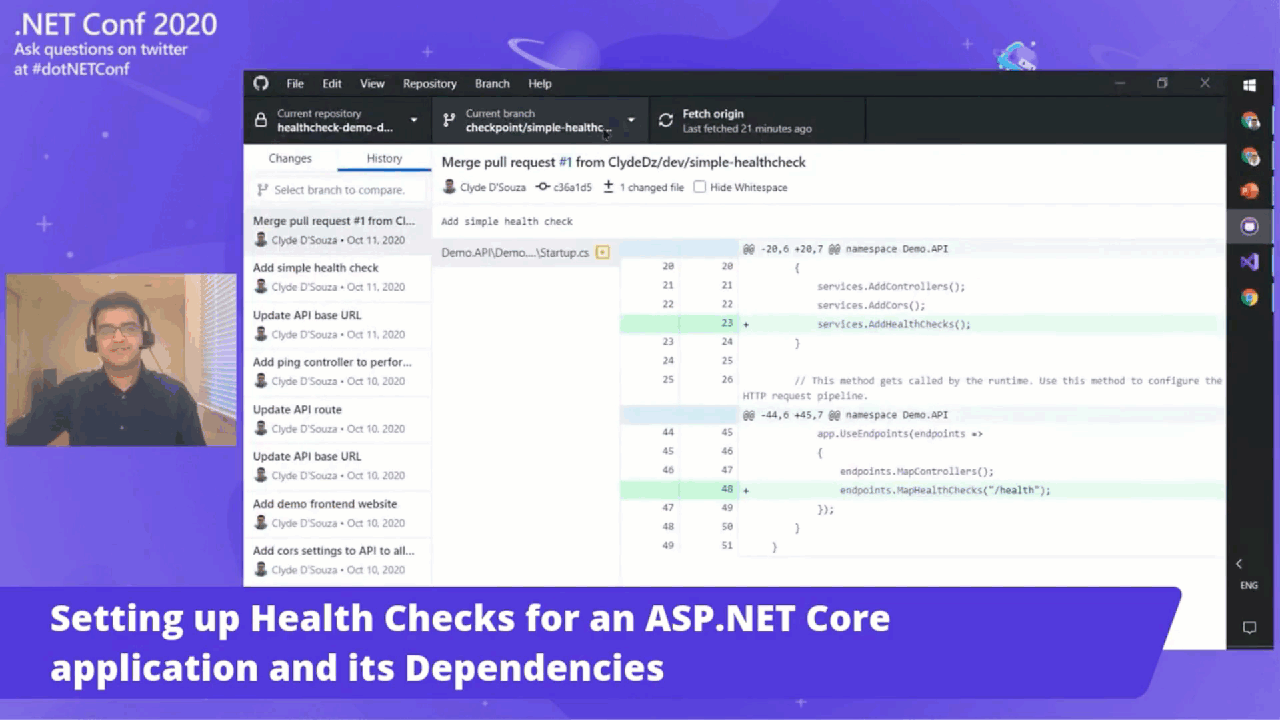Click the branch icon in toolbar
The width and height of the screenshot is (1280, 720).
449,121
